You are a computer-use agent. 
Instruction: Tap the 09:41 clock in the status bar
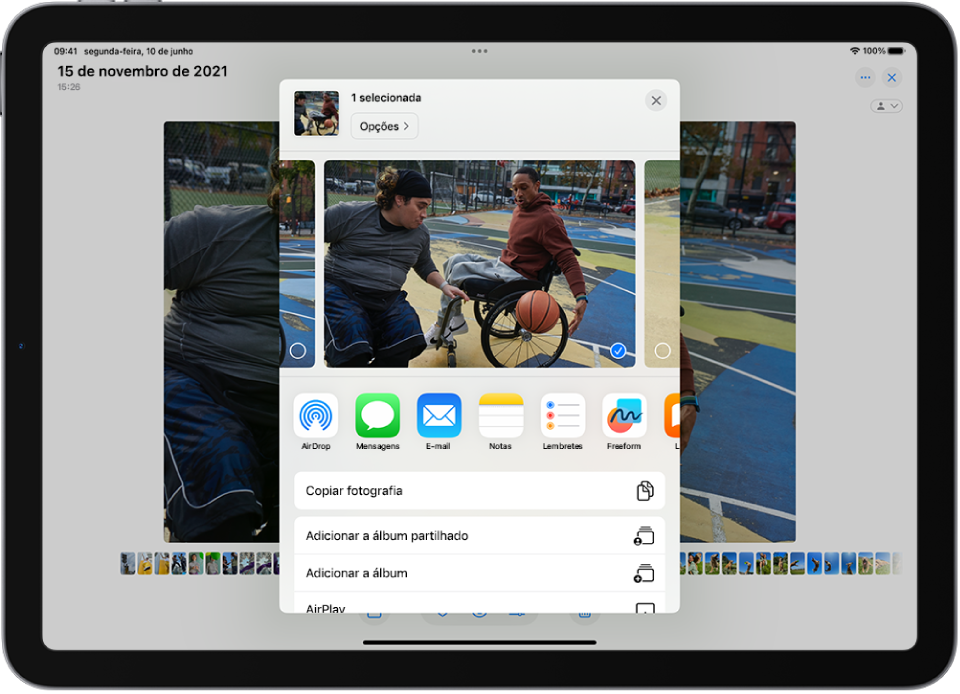click(x=66, y=51)
